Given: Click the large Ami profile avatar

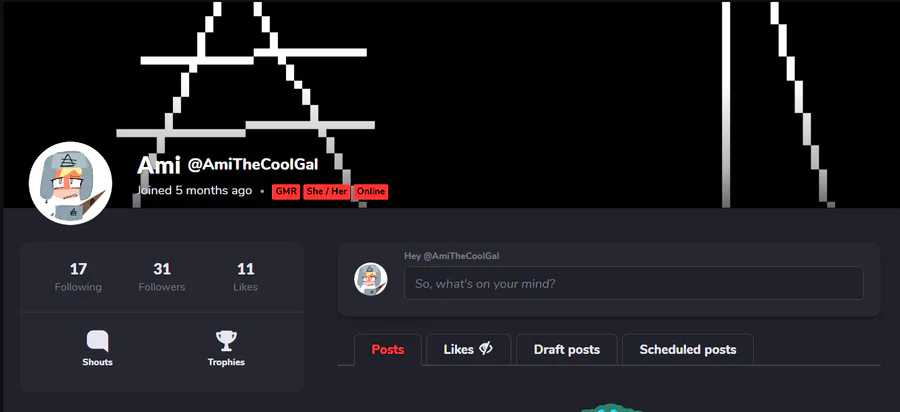Looking at the screenshot, I should point(71,183).
